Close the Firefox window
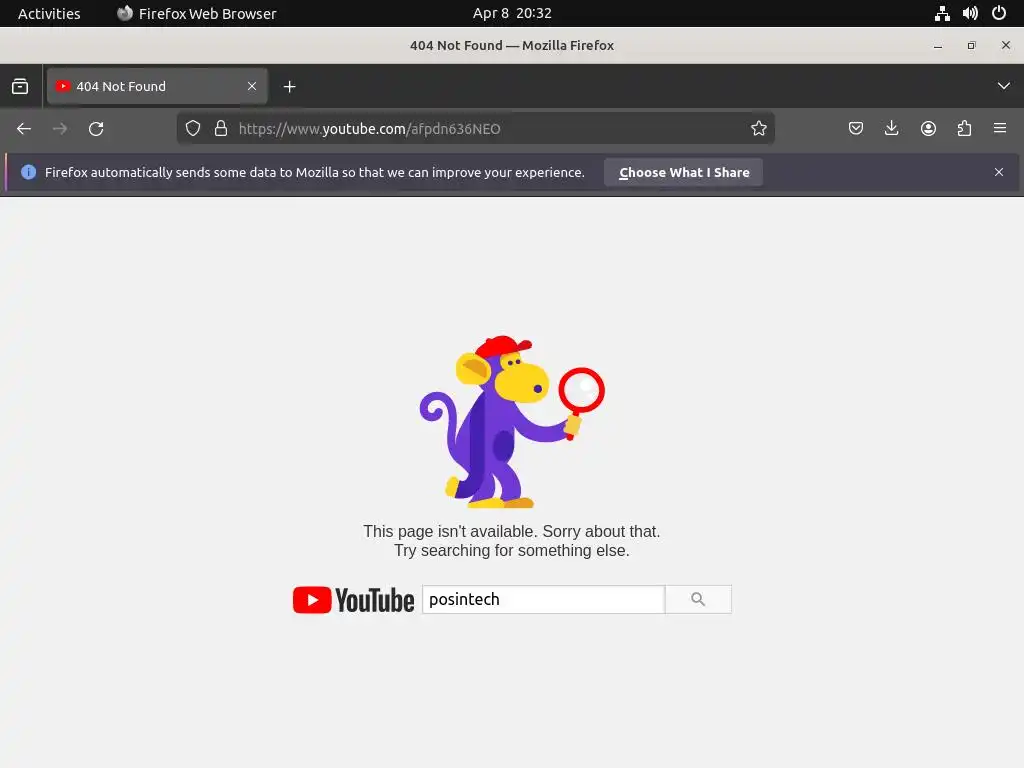1024x768 pixels. [1006, 46]
